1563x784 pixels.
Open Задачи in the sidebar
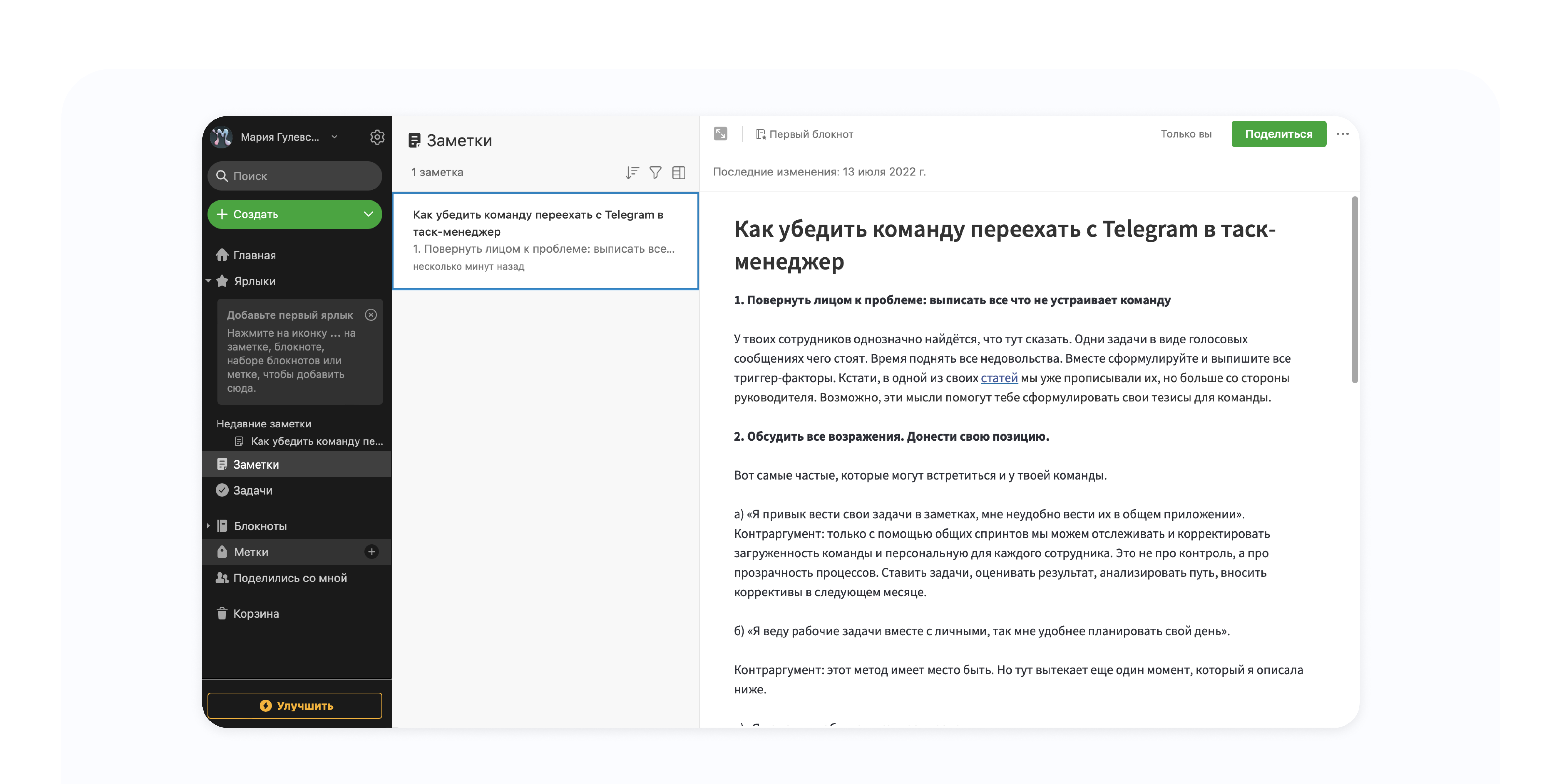pyautogui.click(x=252, y=490)
